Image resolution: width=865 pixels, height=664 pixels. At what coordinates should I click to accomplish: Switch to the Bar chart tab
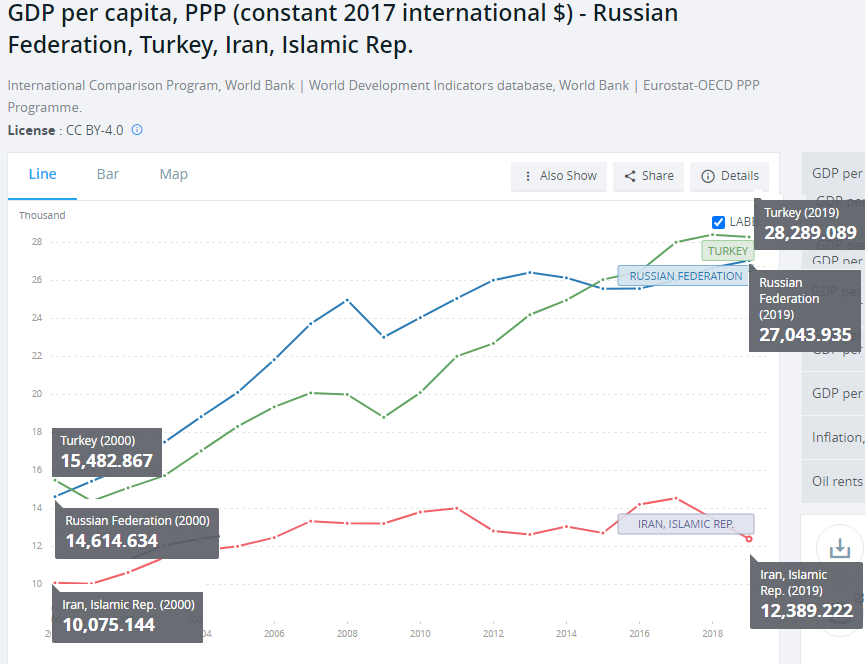click(108, 174)
